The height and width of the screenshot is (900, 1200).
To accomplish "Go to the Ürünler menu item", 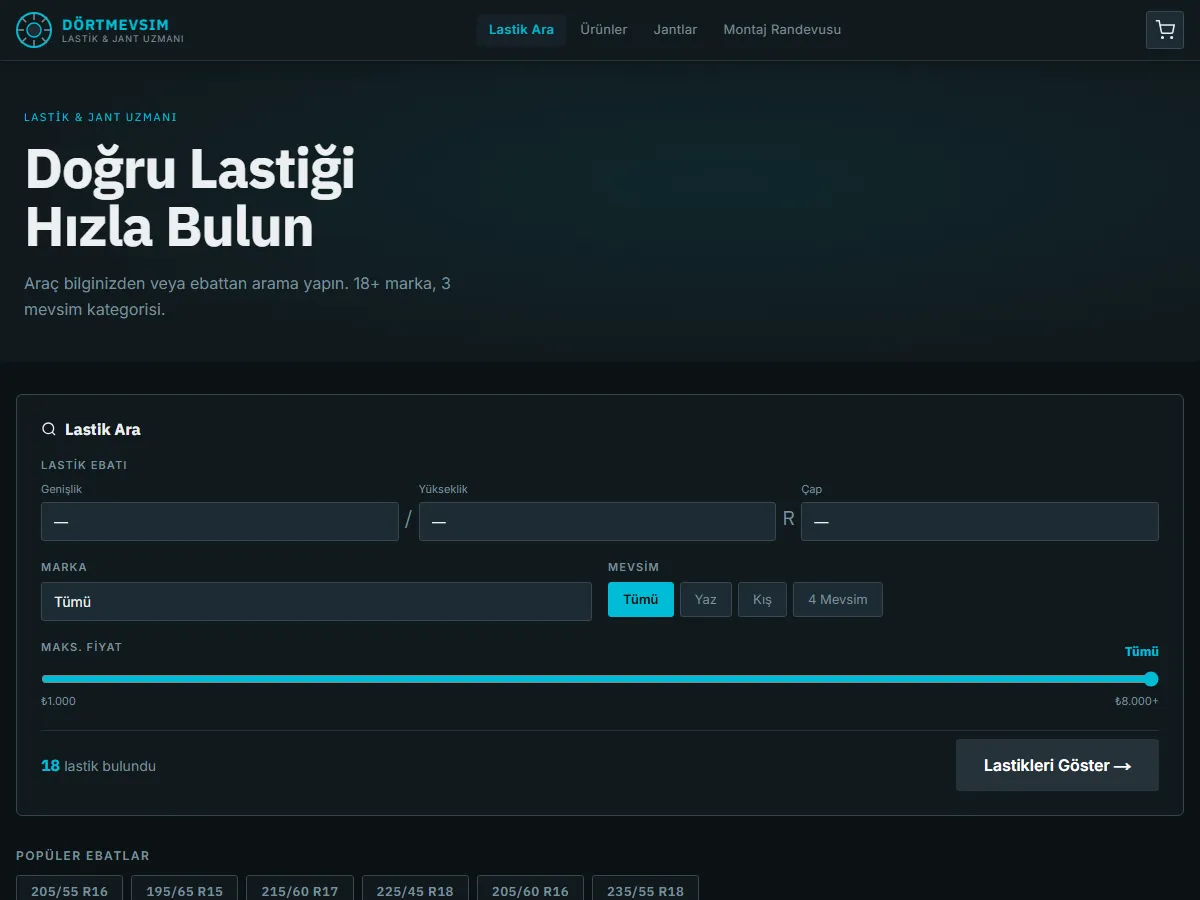I will 604,30.
